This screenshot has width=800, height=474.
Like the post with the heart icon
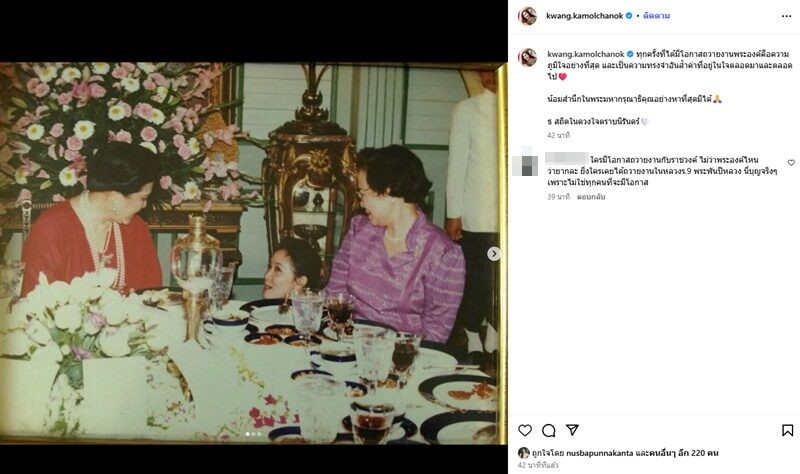[525, 431]
